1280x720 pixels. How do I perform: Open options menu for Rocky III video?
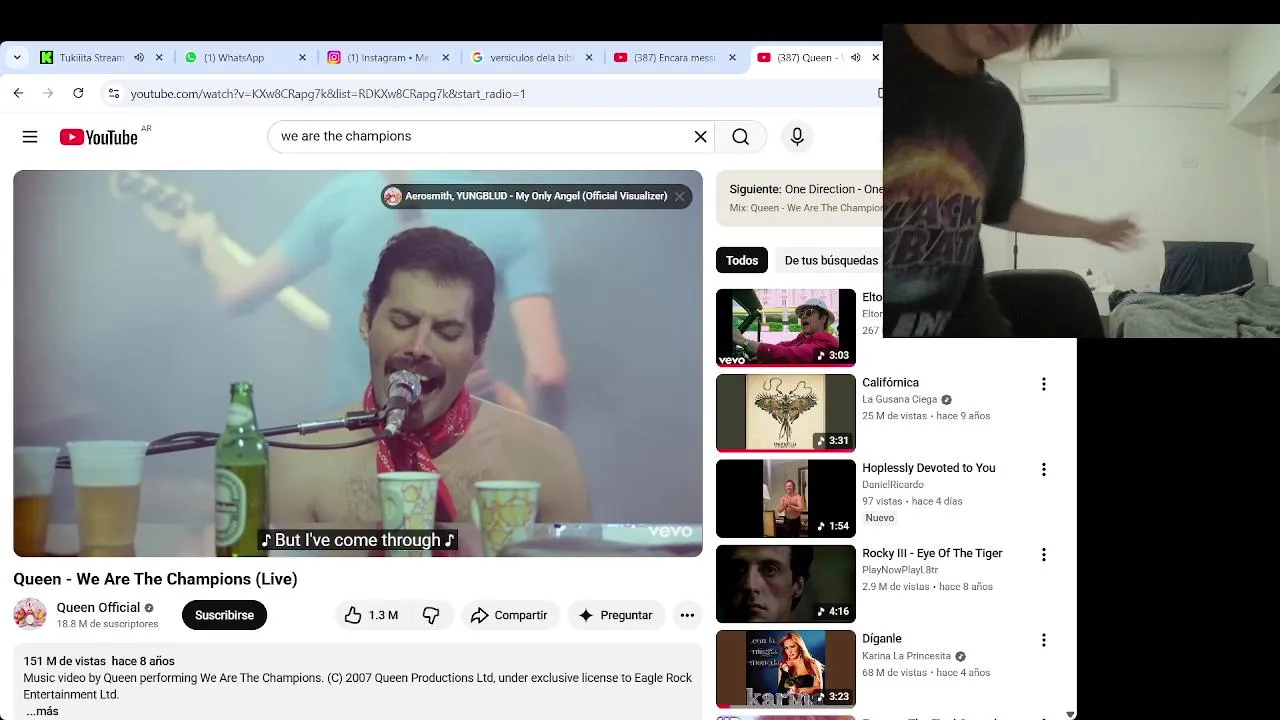(x=1043, y=555)
